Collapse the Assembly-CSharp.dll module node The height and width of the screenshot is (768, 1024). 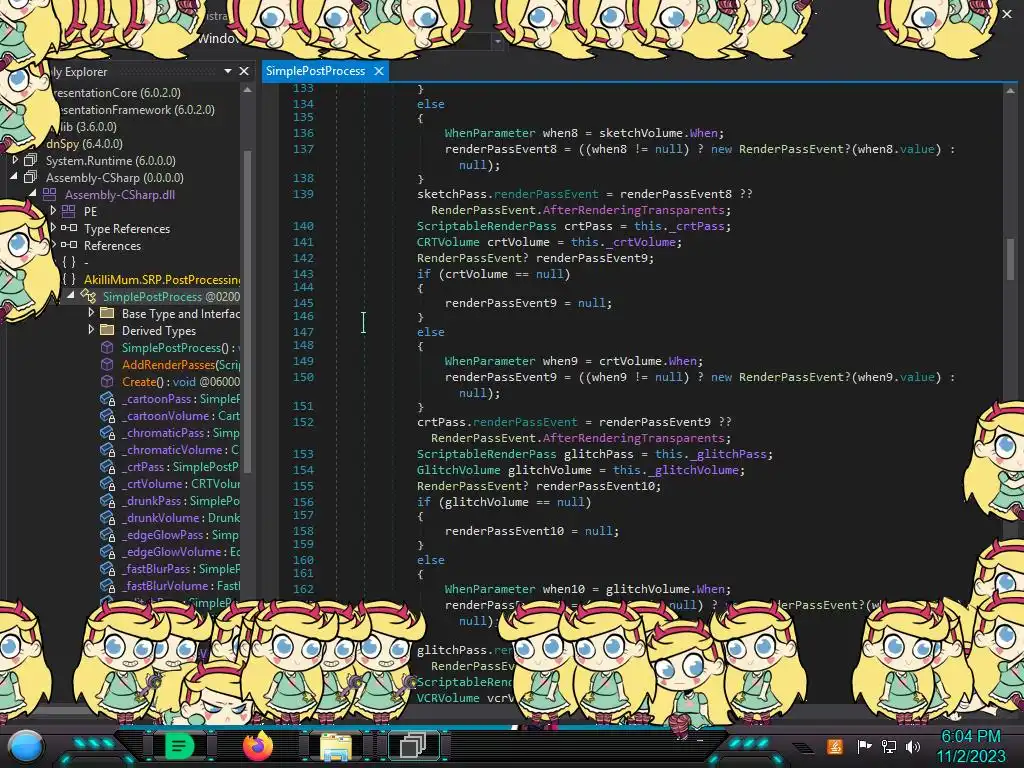point(33,193)
